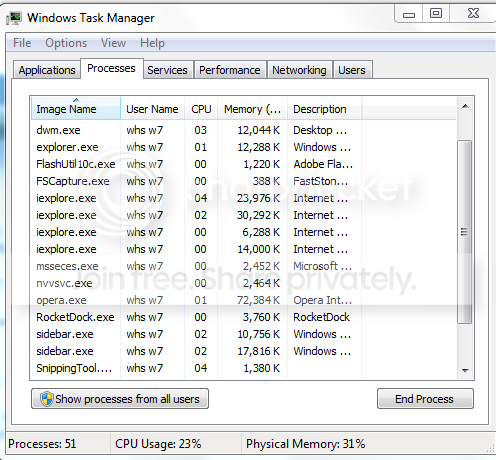Screen dimensions: 496x460
Task: Sort by Memory column header
Action: 252,109
